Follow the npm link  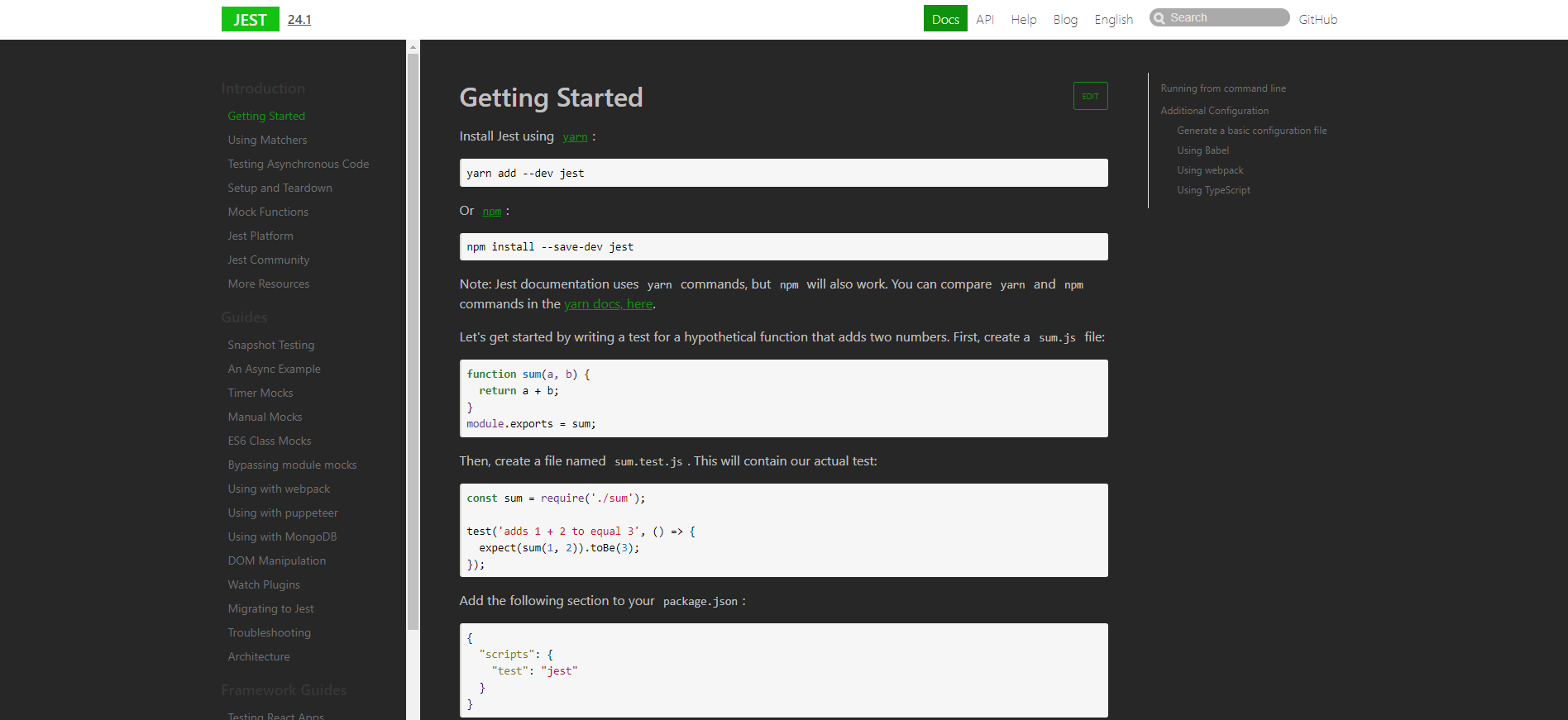click(x=492, y=212)
